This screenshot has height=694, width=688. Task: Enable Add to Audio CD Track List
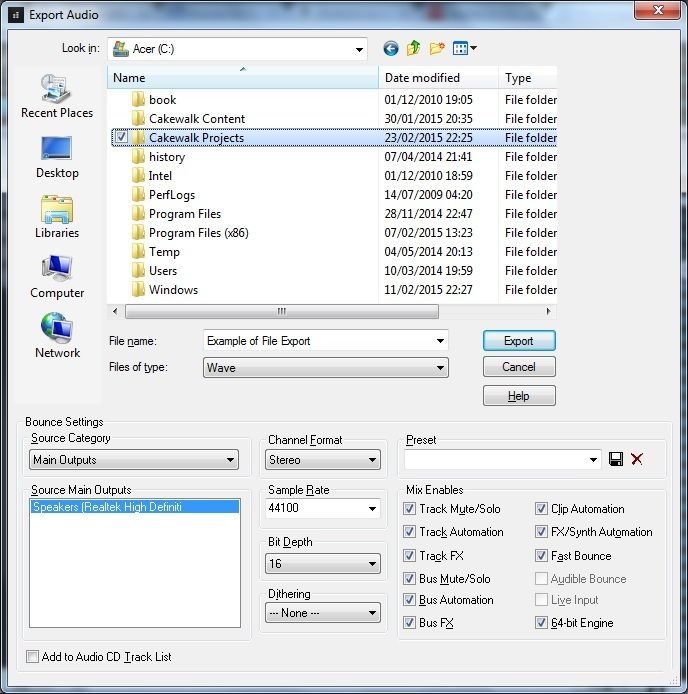[x=33, y=657]
